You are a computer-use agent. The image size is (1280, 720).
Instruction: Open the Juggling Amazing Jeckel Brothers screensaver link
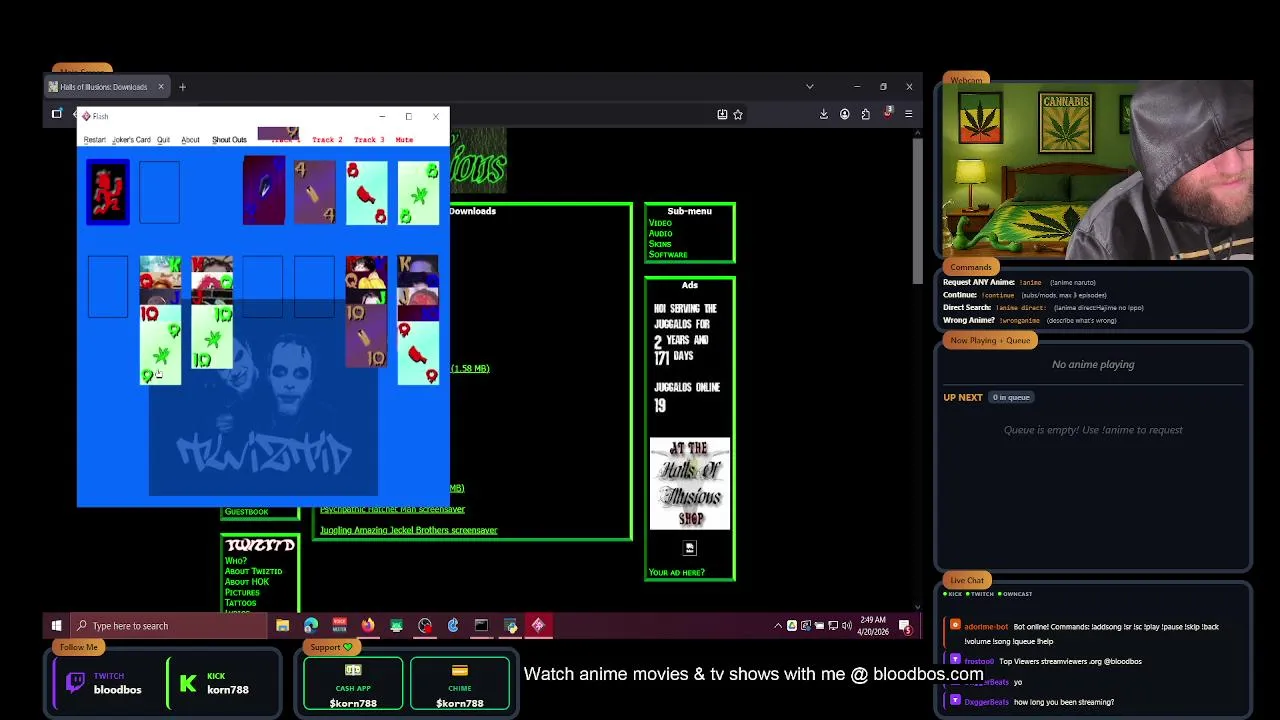pyautogui.click(x=408, y=530)
